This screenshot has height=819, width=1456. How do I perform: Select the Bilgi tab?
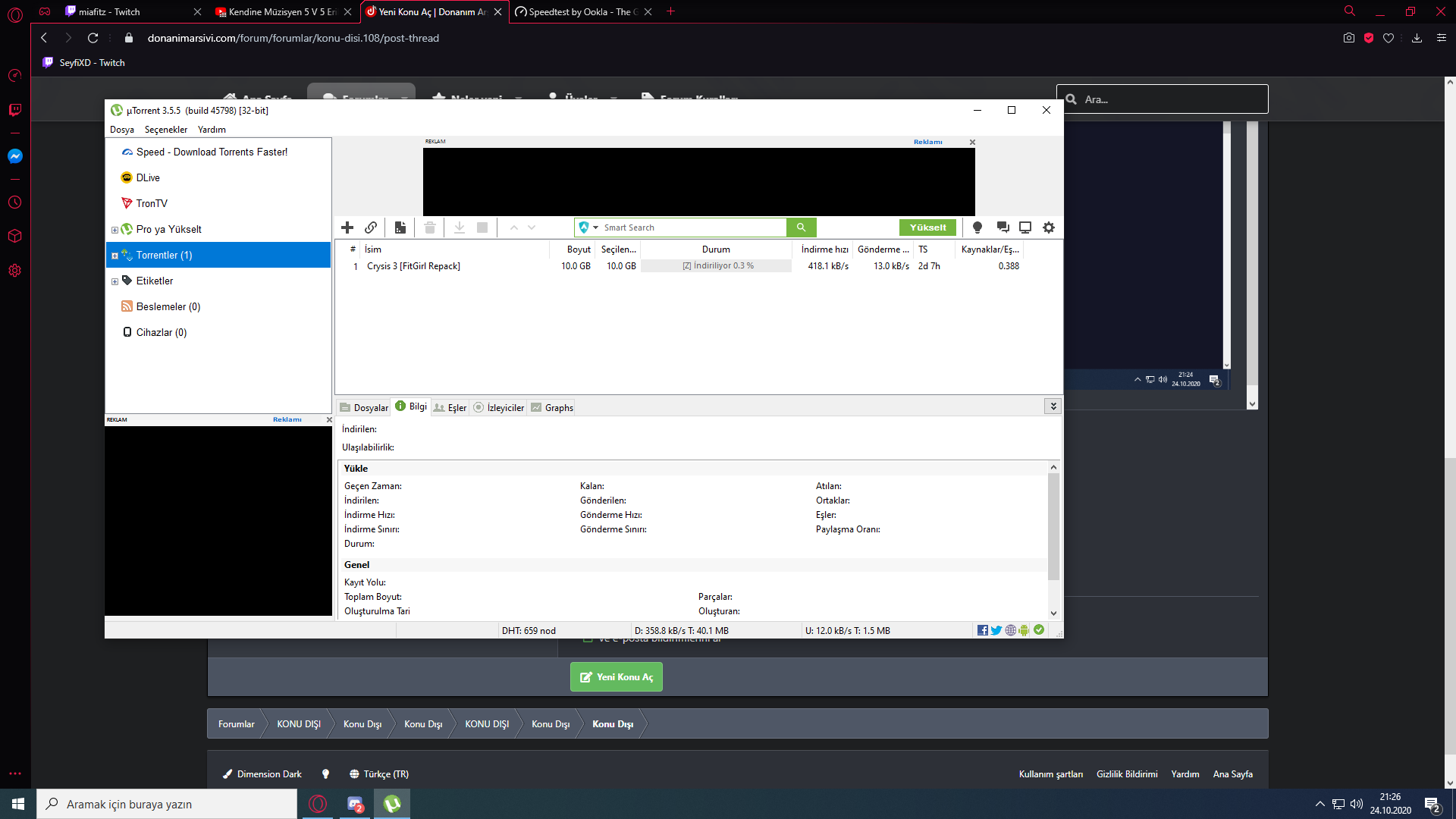coord(411,406)
